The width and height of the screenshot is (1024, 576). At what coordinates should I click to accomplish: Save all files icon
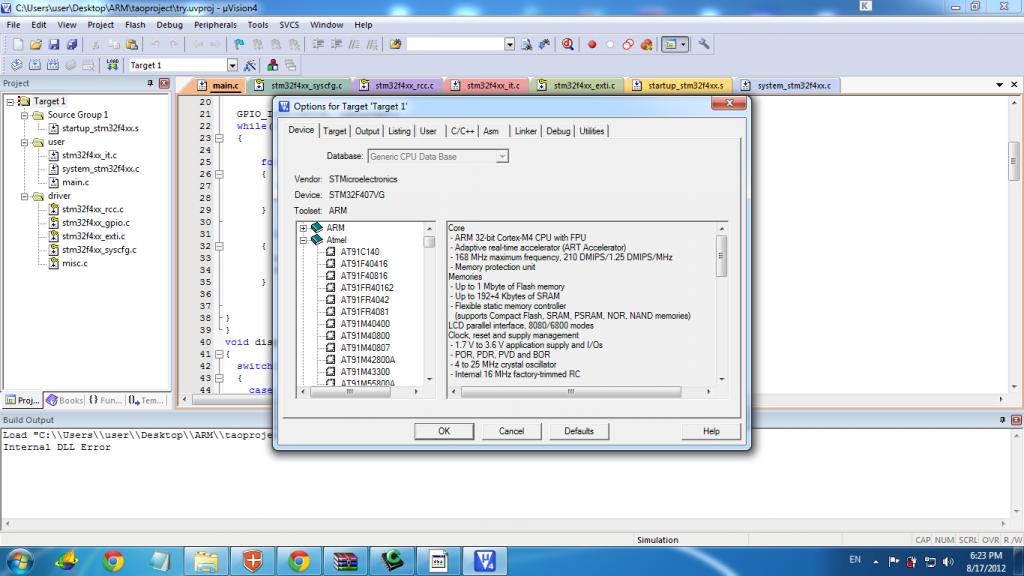pos(72,44)
